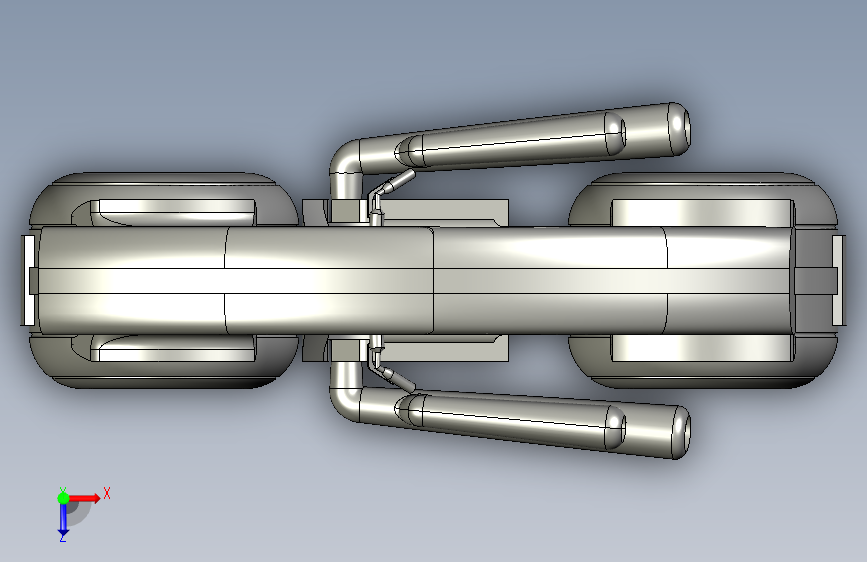The height and width of the screenshot is (562, 867).
Task: Select the flat rectangular block above the main body
Action: [445, 212]
